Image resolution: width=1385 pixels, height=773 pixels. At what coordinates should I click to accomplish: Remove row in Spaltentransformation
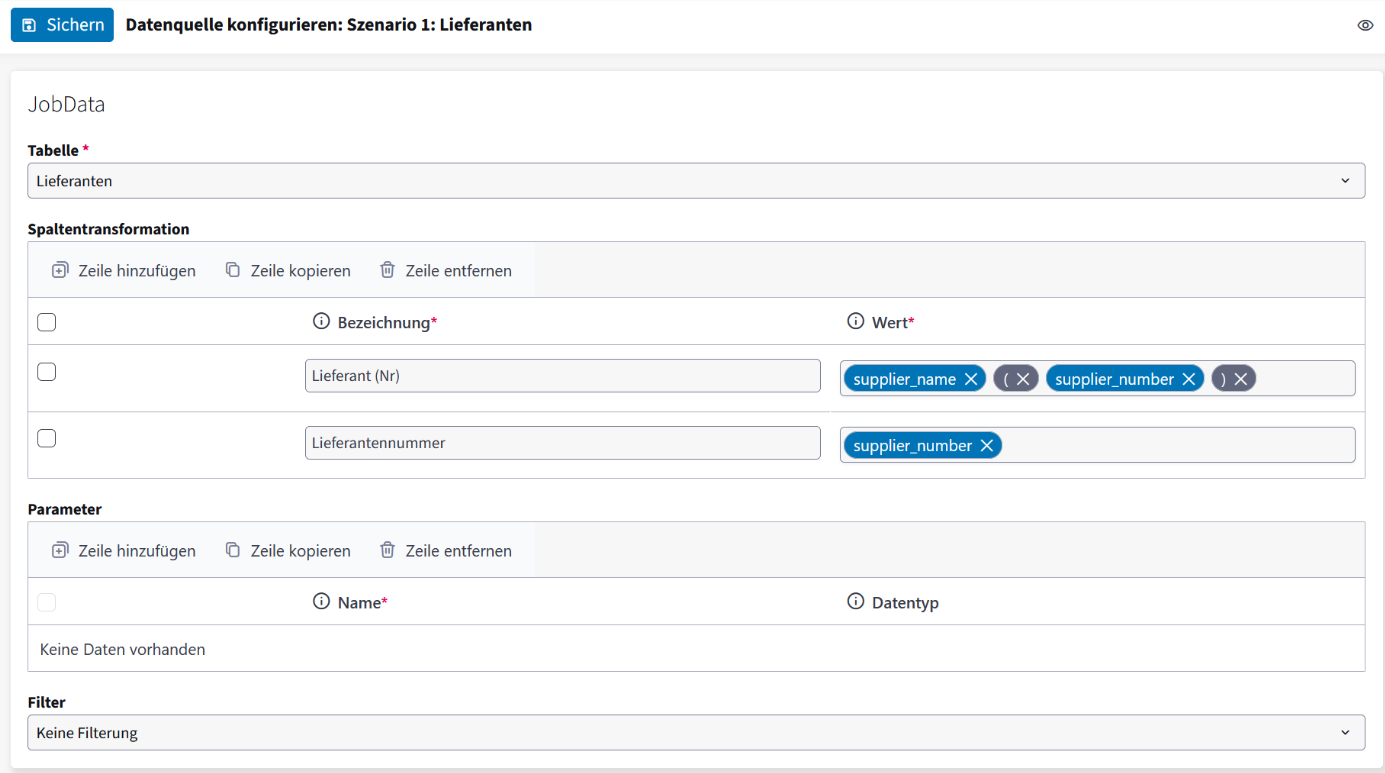pos(446,270)
